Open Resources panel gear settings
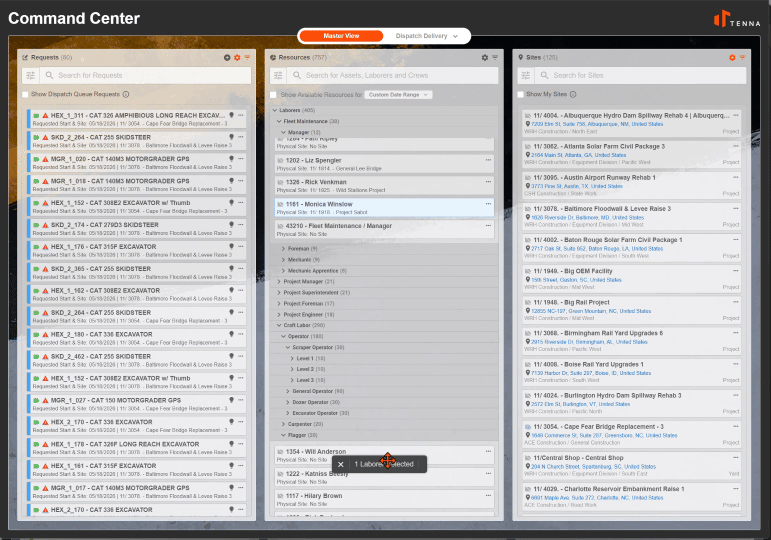This screenshot has width=771, height=540. point(485,58)
